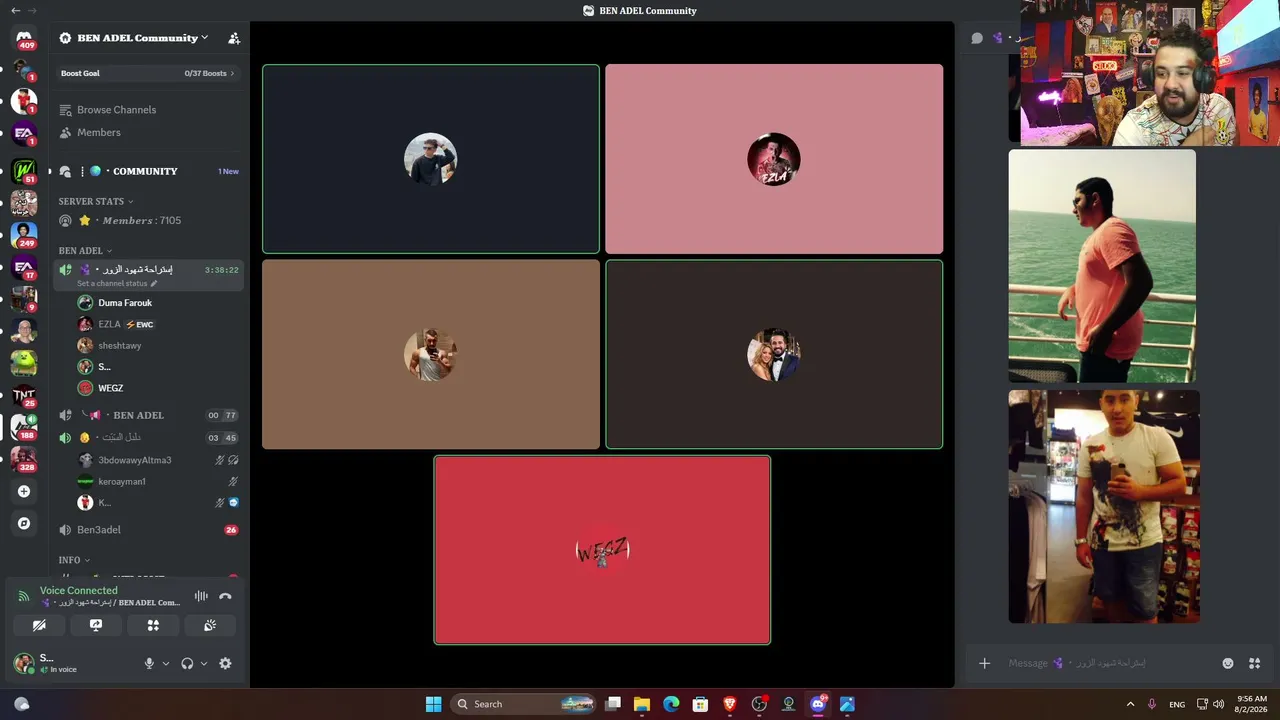Open the man-by-the-sea image in chat
1280x720 pixels.
pos(1102,266)
